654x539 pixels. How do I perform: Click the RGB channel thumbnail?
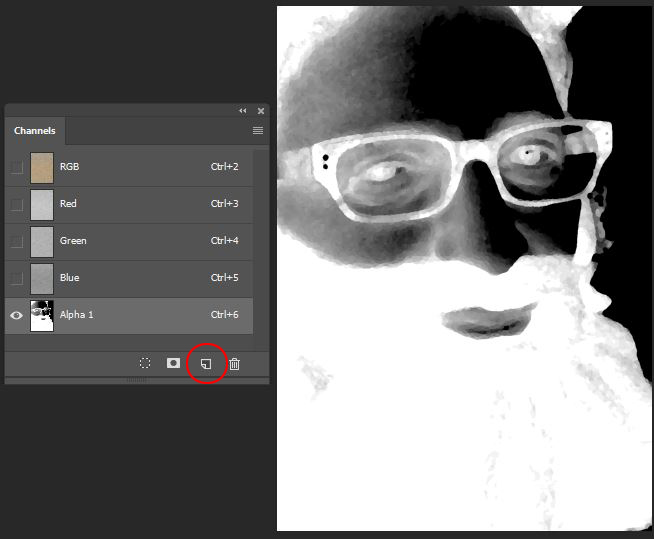(42, 167)
